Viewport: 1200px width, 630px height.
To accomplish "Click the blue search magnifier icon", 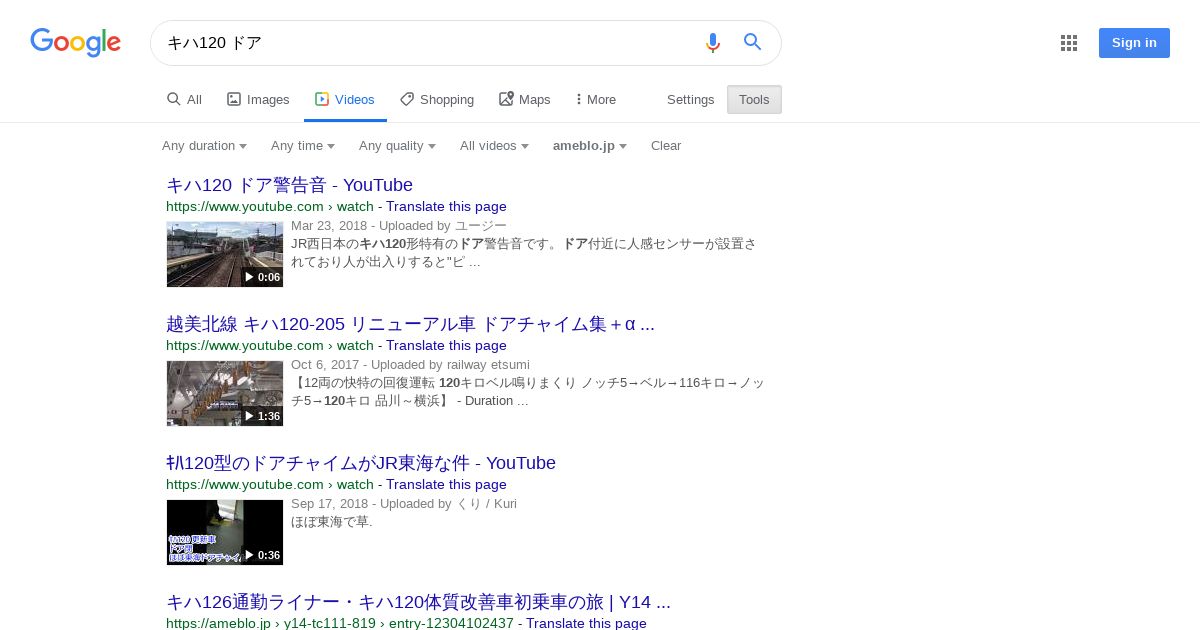I will pos(753,42).
